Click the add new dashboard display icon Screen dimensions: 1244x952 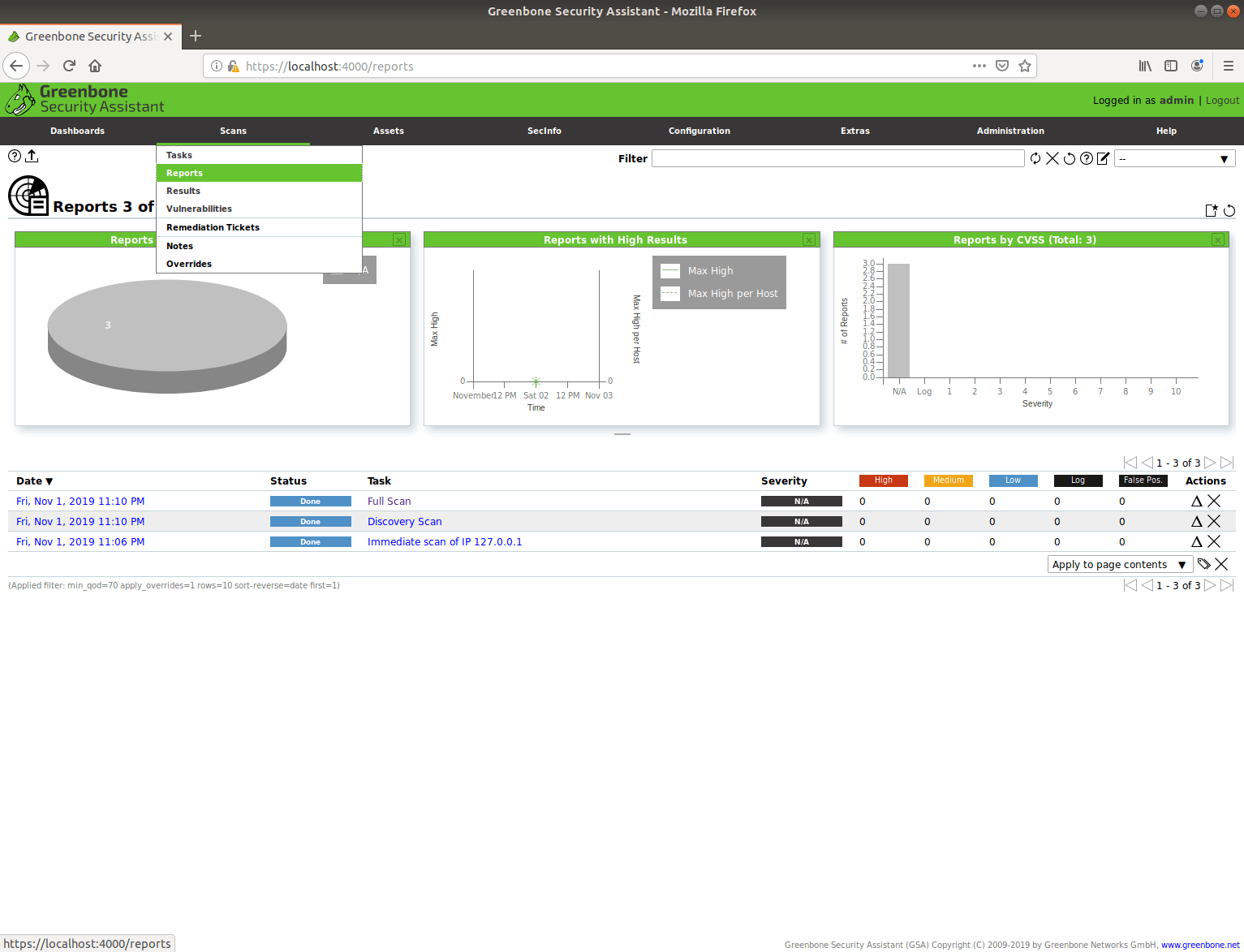tap(1212, 211)
